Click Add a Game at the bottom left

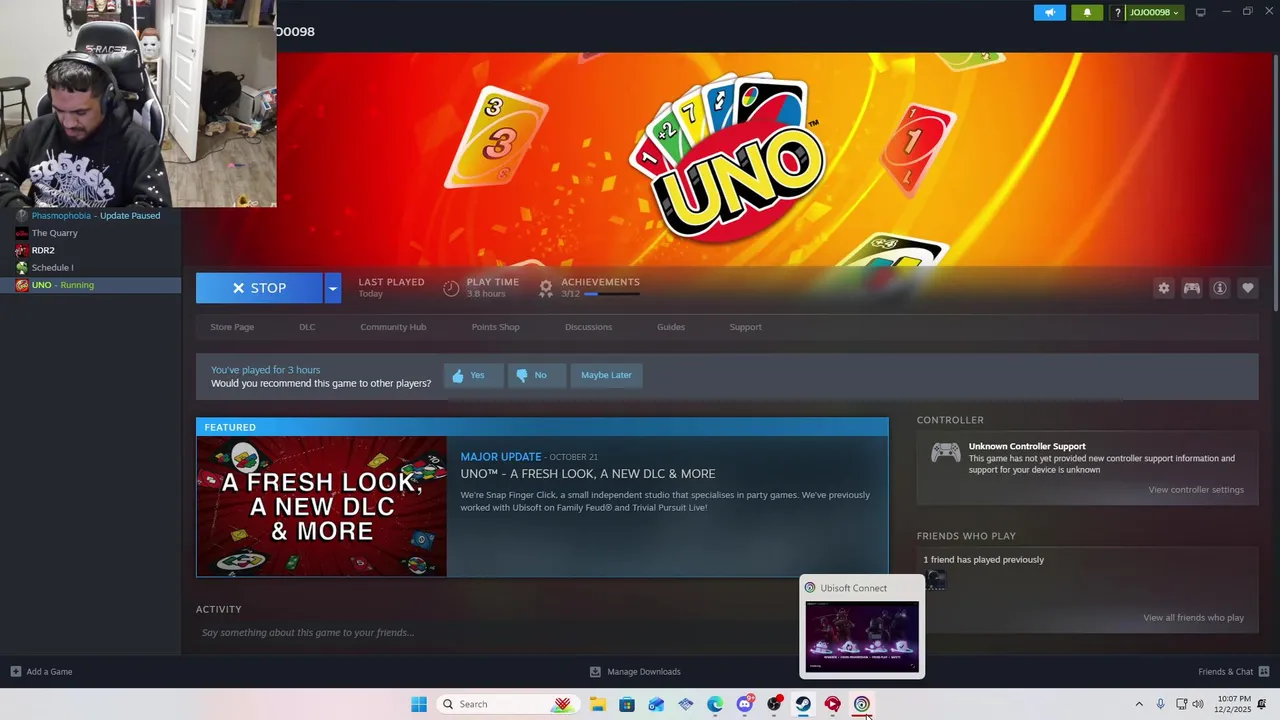[42, 672]
